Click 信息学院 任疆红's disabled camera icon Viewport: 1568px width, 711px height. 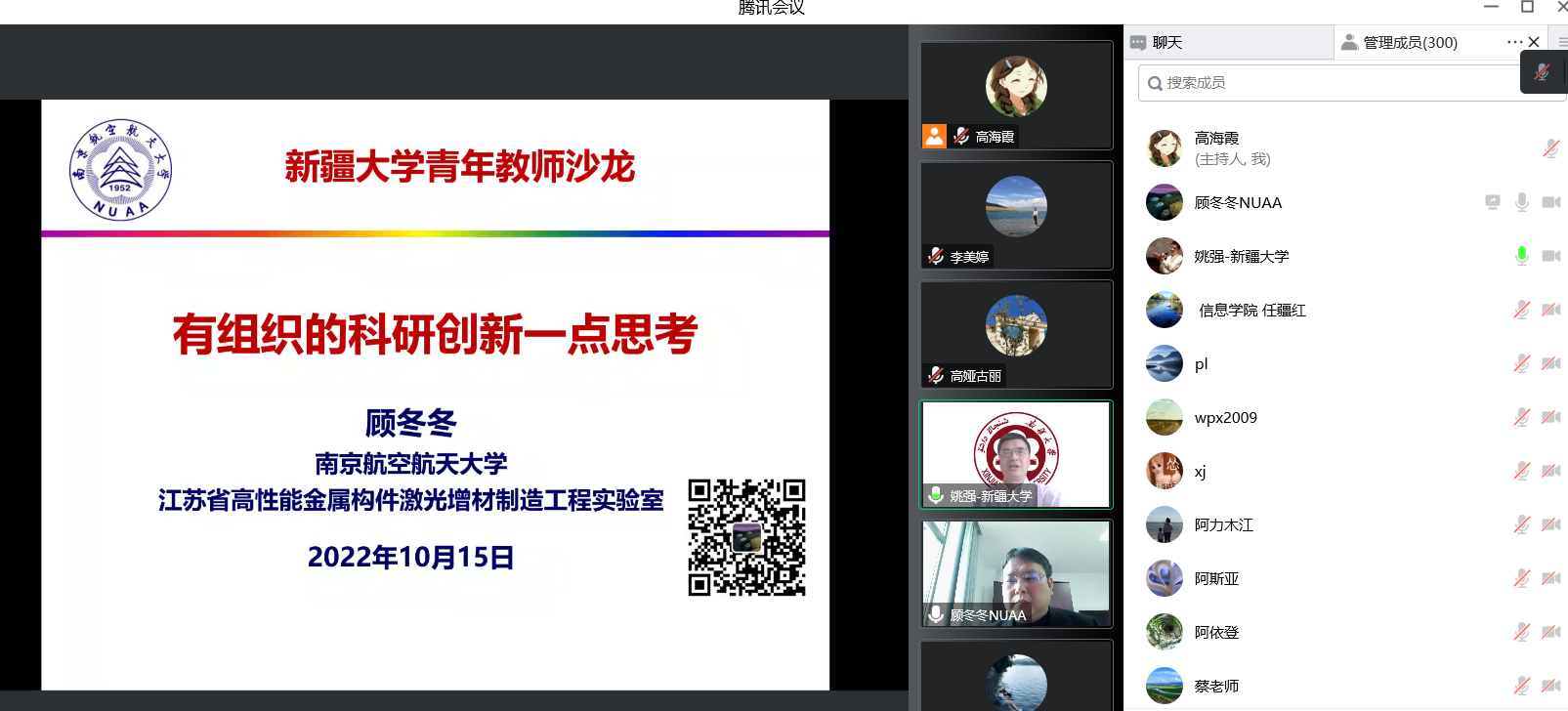point(1550,310)
